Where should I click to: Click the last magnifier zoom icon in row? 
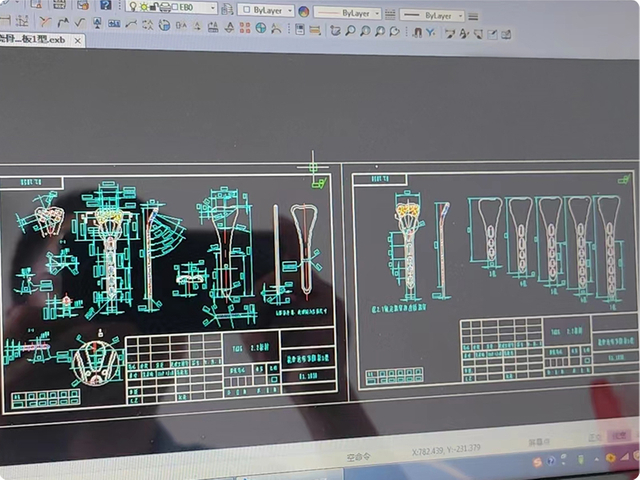tap(394, 32)
